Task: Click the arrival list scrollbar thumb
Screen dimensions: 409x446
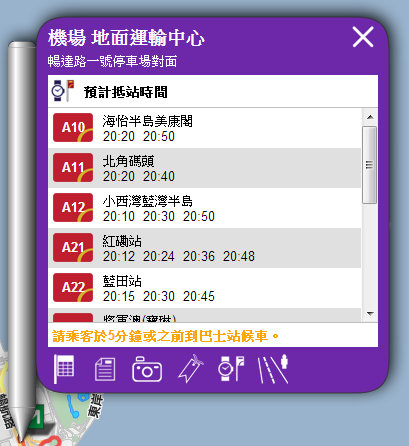Action: click(370, 165)
